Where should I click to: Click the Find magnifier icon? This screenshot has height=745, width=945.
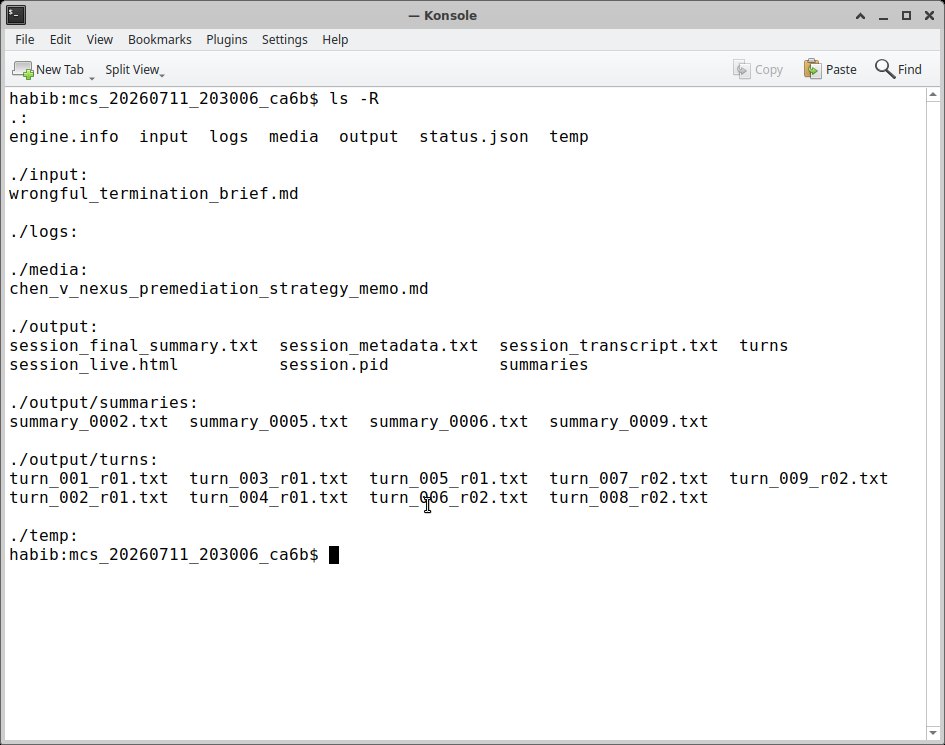point(884,69)
